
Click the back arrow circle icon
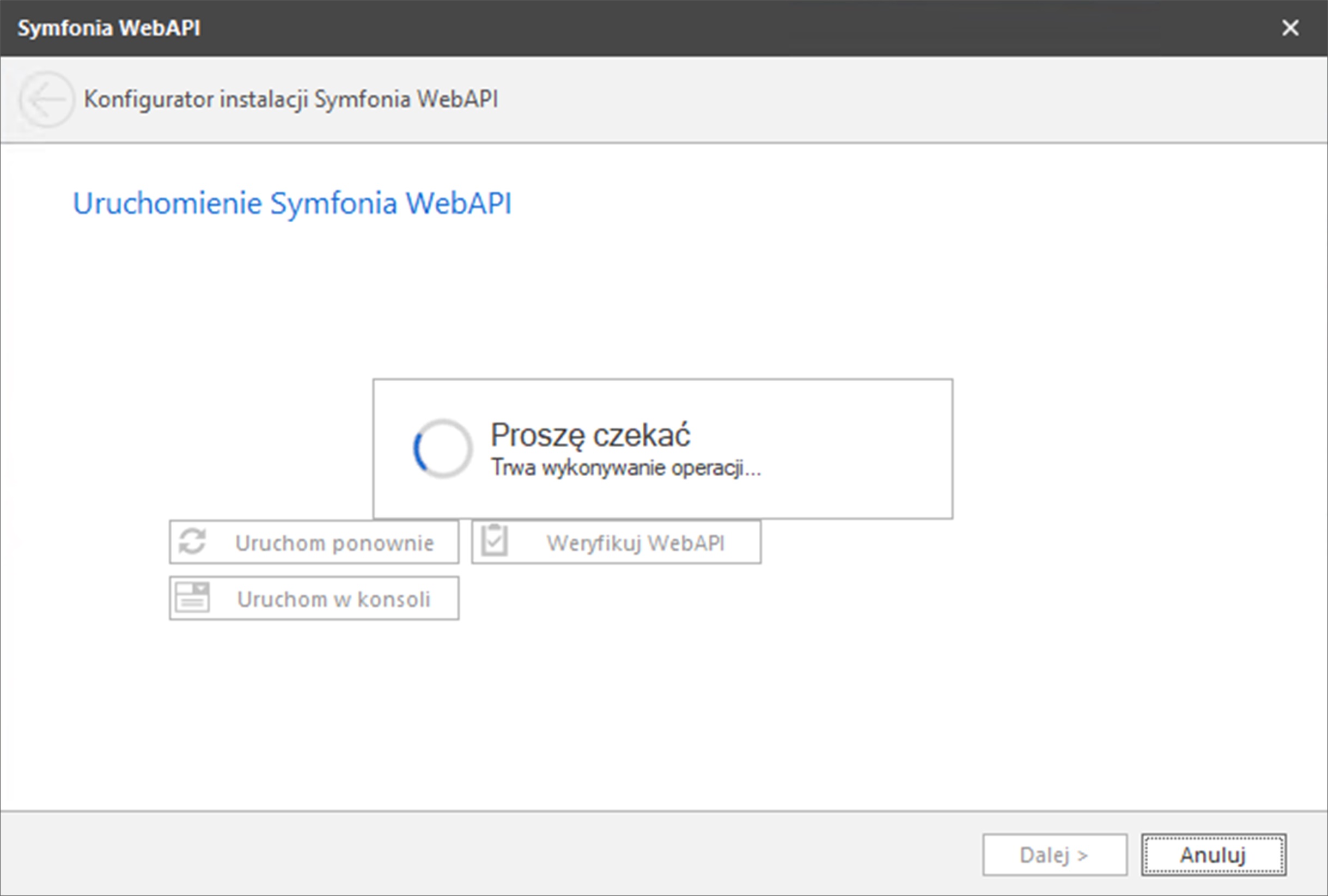click(46, 100)
